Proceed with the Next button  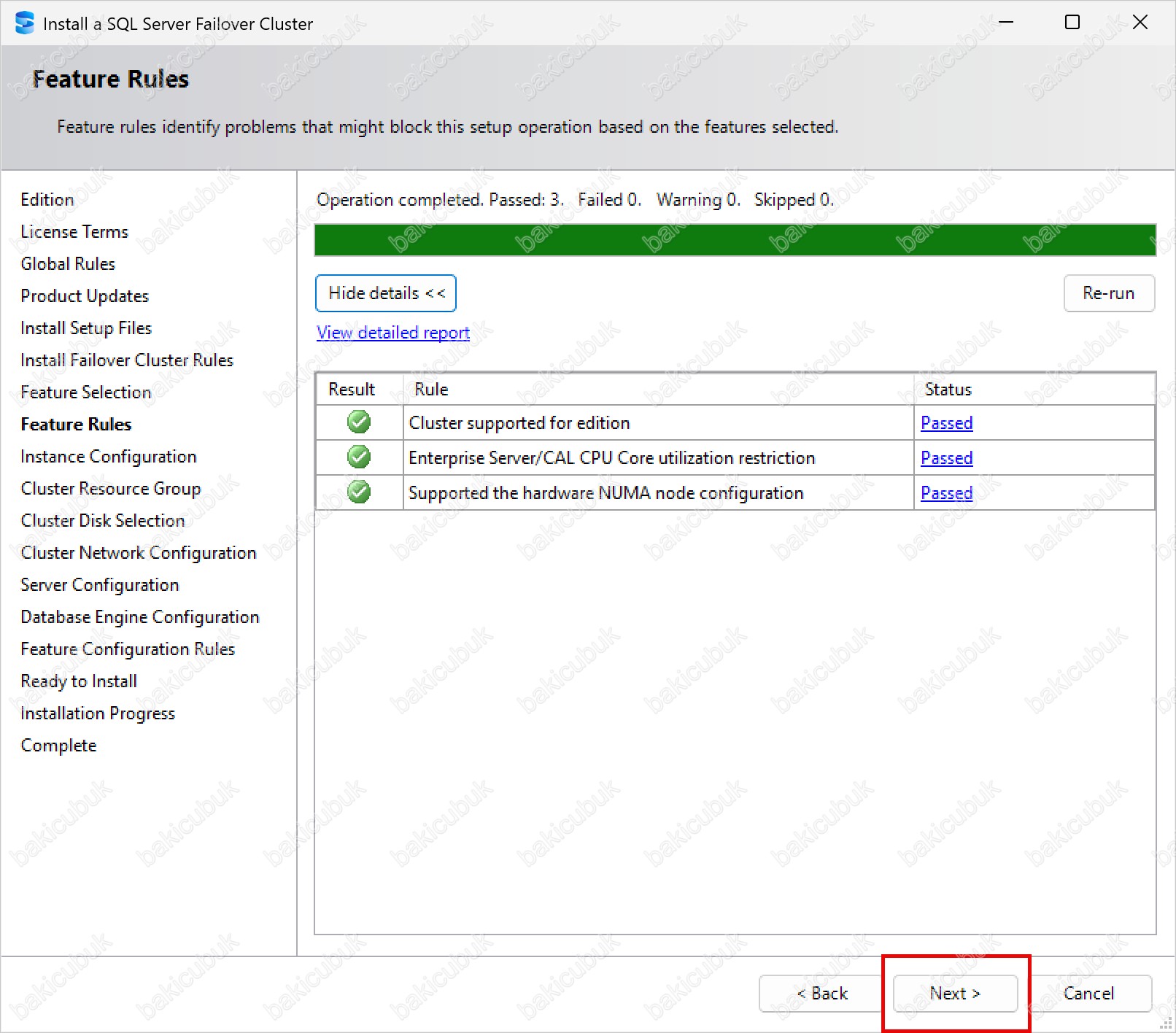[955, 994]
